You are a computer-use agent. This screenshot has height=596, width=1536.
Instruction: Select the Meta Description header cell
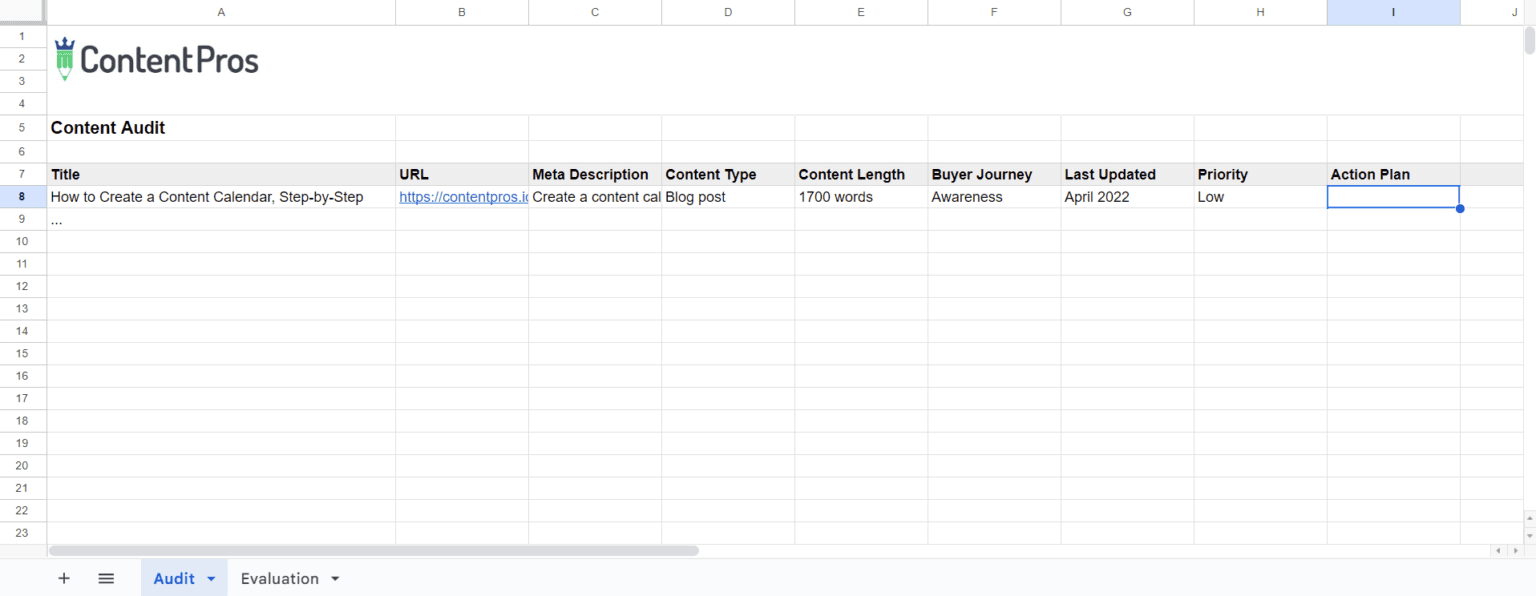pyautogui.click(x=595, y=174)
